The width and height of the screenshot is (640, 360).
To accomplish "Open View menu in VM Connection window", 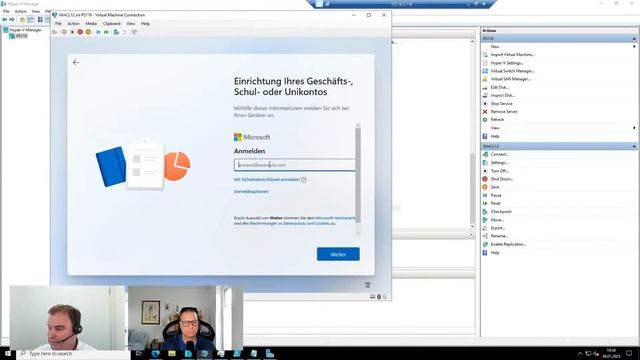I will 131,24.
